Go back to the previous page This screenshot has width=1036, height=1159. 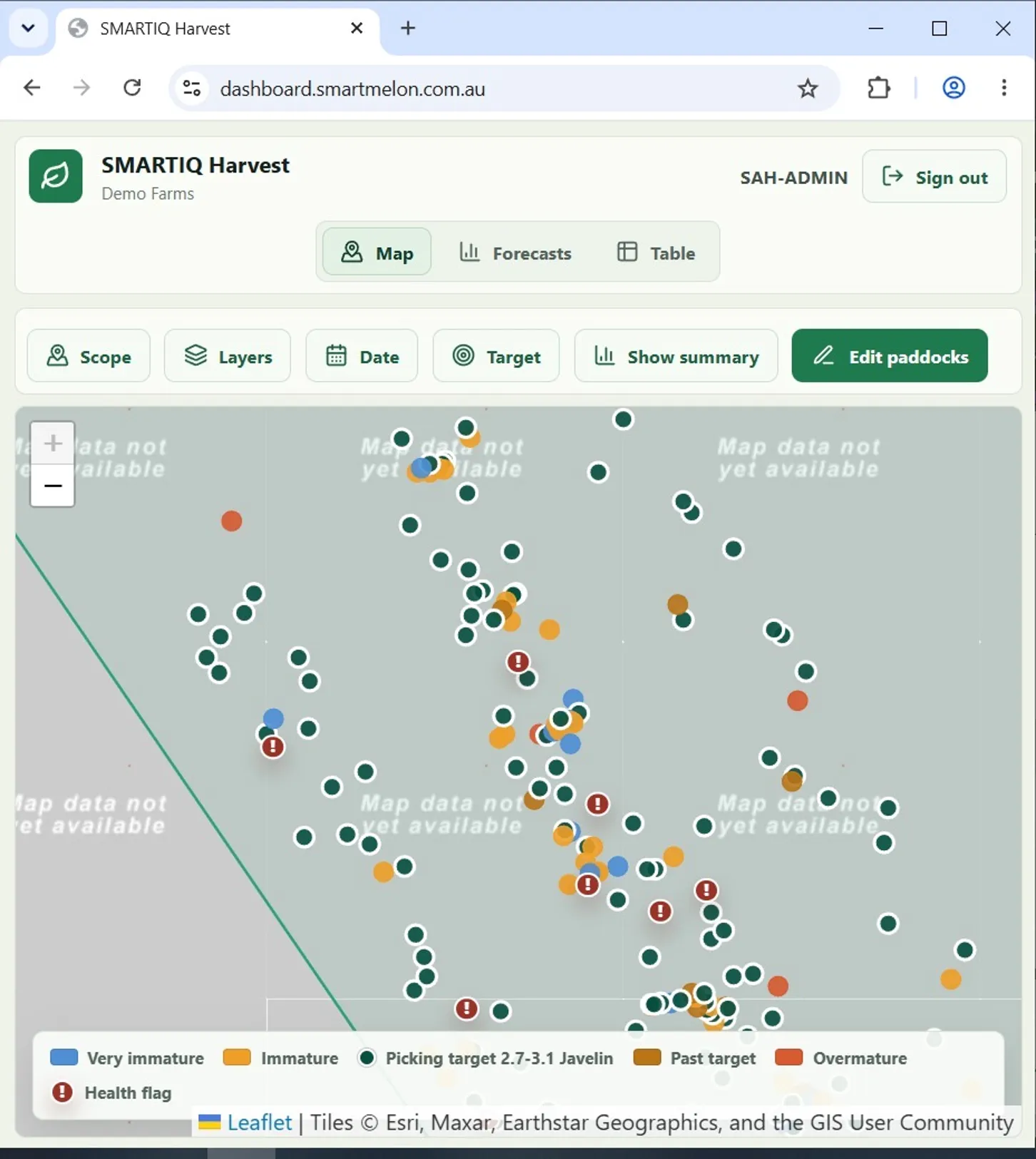tap(32, 88)
